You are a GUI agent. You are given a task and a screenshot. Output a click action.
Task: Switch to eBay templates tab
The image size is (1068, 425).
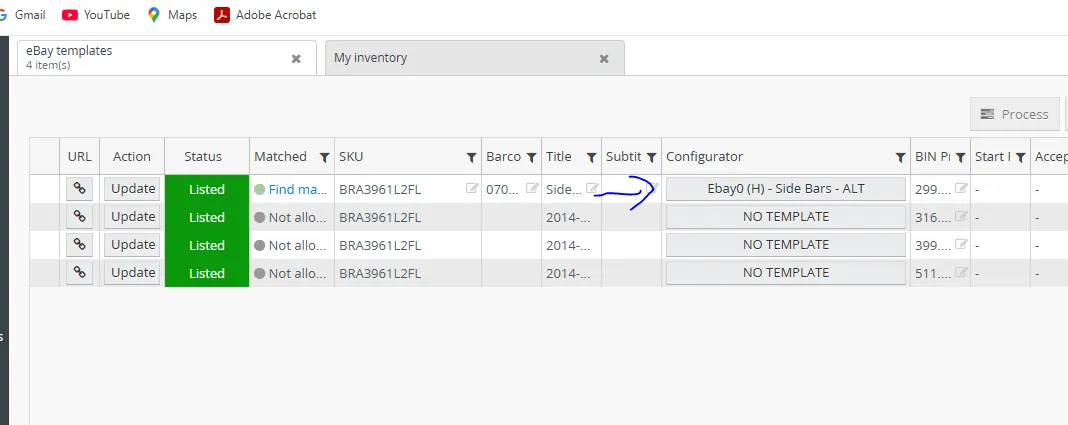tap(167, 57)
